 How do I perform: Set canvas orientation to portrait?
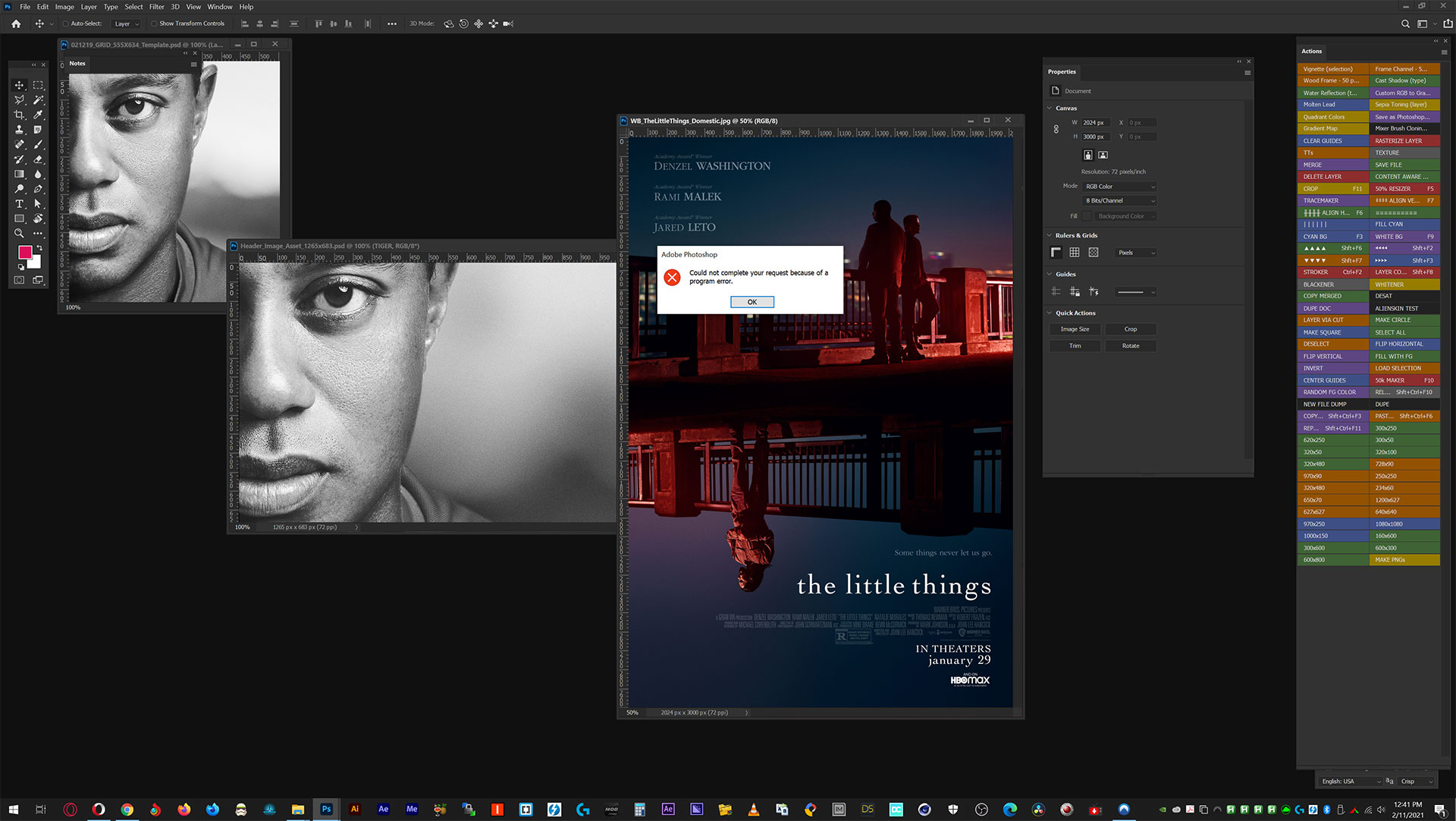click(1088, 155)
